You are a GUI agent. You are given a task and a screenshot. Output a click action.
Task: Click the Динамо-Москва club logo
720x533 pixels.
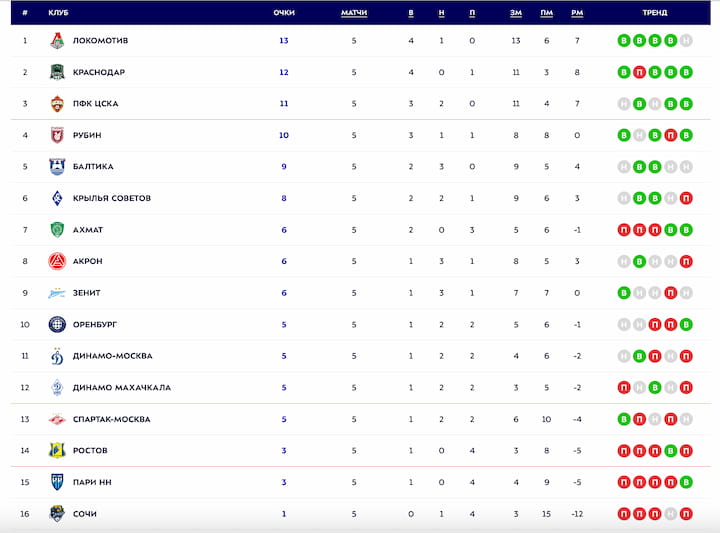[x=57, y=356]
